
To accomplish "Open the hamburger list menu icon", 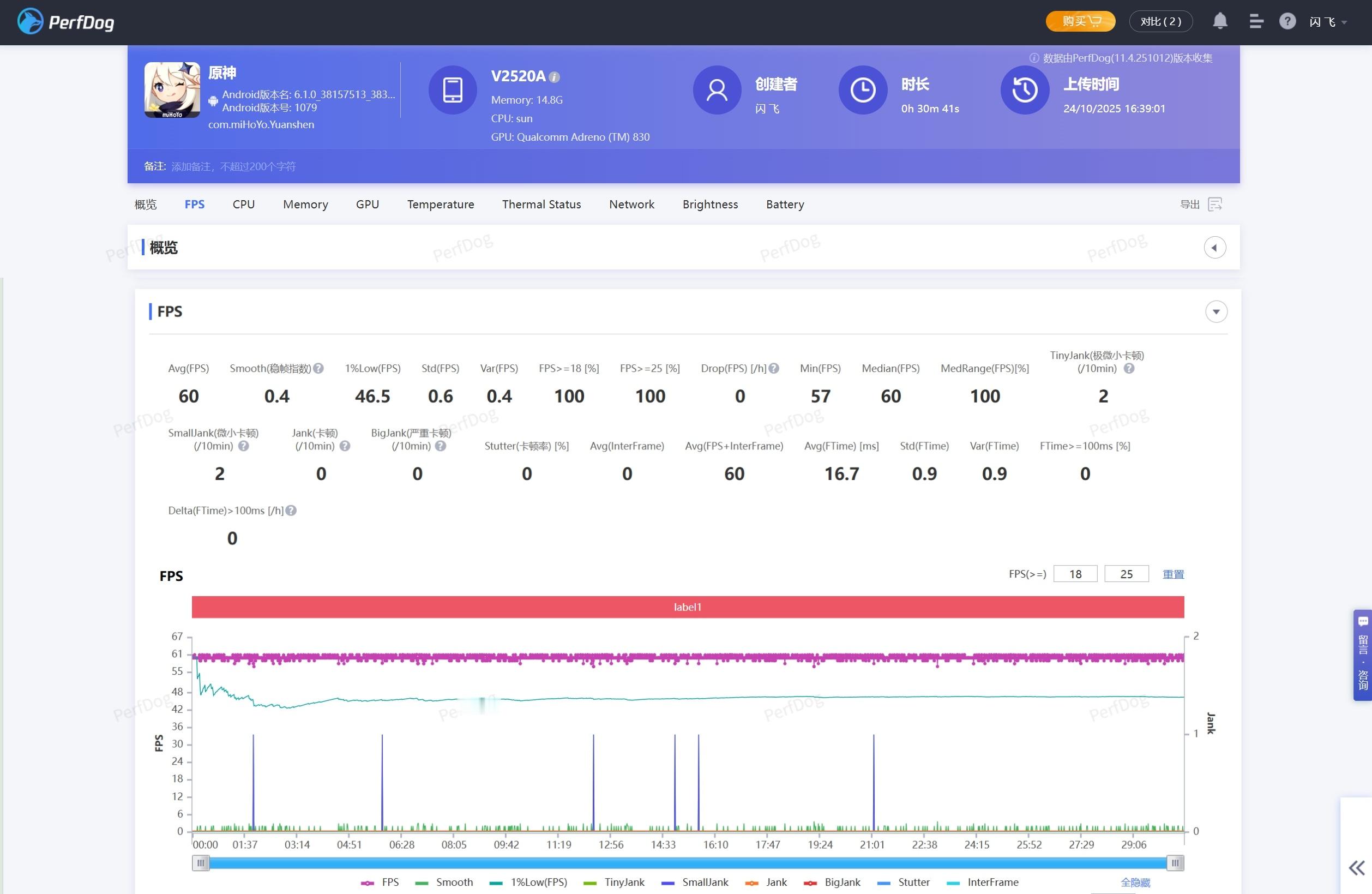I will 1256,21.
